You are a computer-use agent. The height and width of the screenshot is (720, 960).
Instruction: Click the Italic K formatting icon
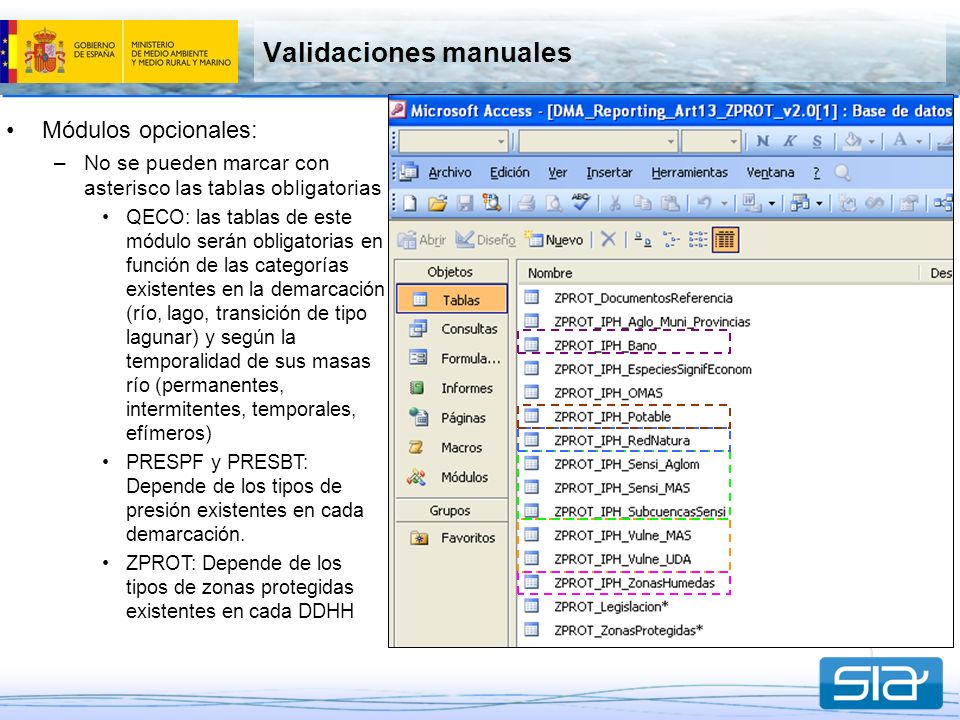790,141
